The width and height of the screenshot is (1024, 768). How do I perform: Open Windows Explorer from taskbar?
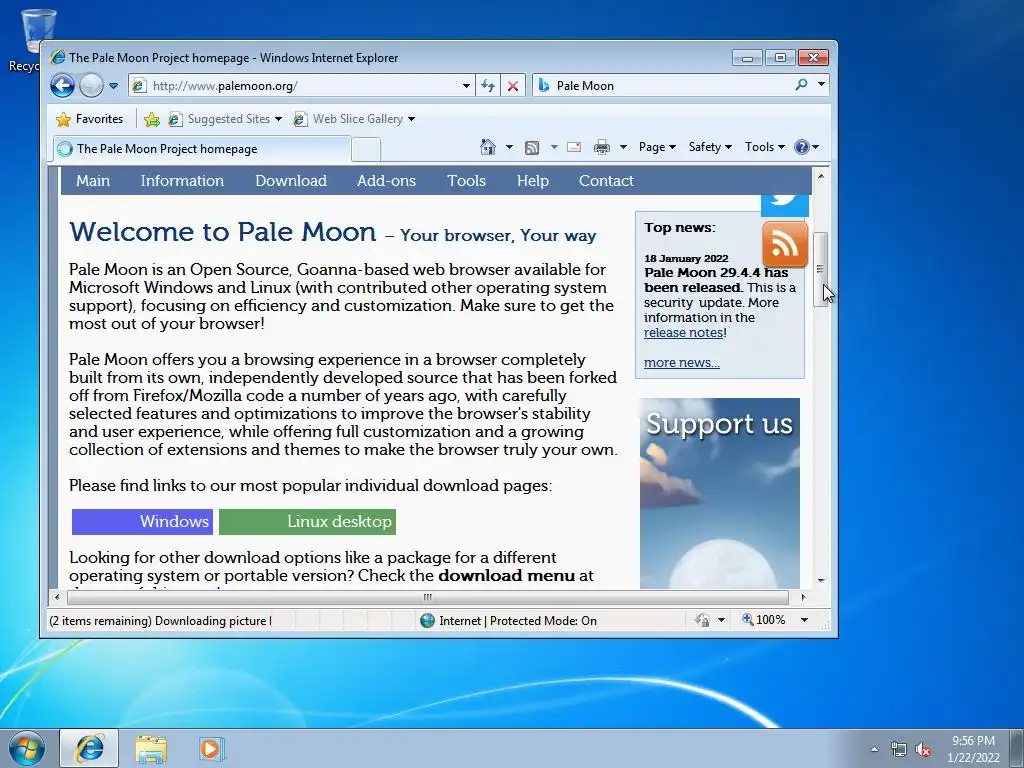pos(151,748)
